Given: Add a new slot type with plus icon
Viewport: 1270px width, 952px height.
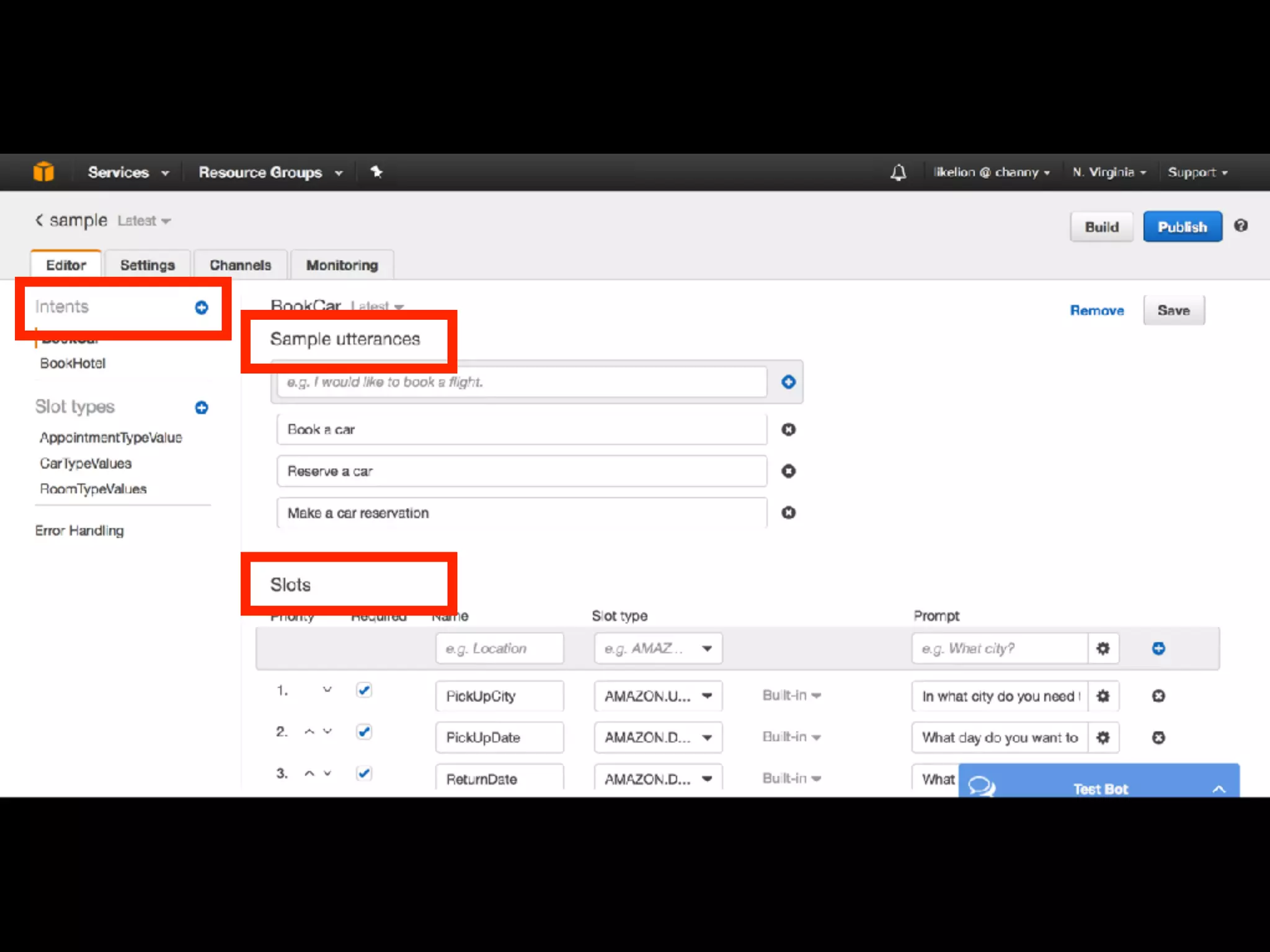Looking at the screenshot, I should [x=202, y=407].
